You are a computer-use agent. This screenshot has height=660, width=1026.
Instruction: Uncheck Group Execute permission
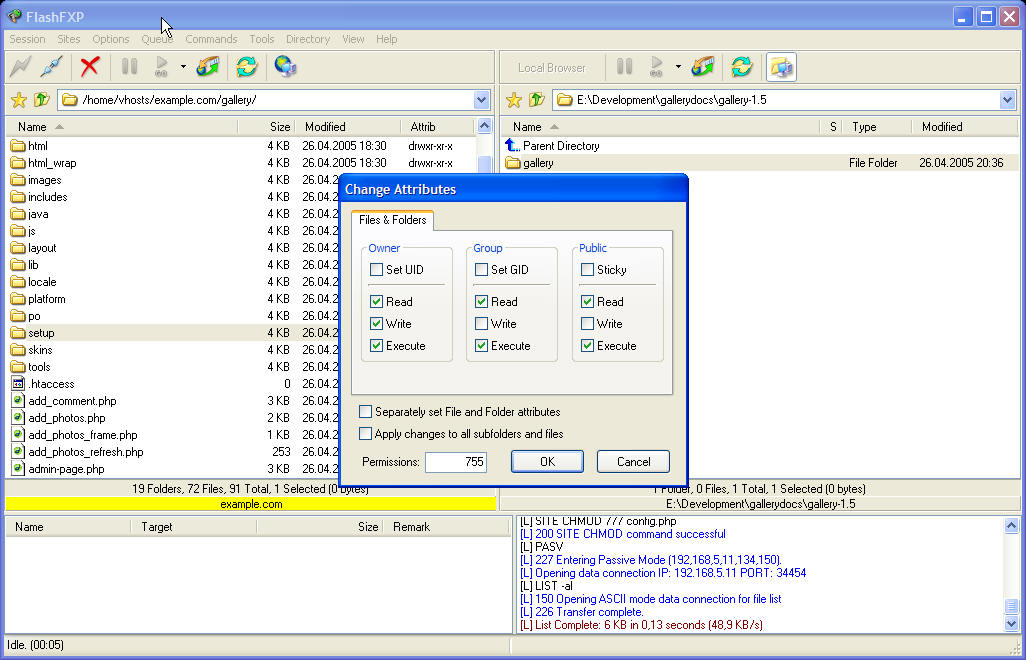[482, 346]
